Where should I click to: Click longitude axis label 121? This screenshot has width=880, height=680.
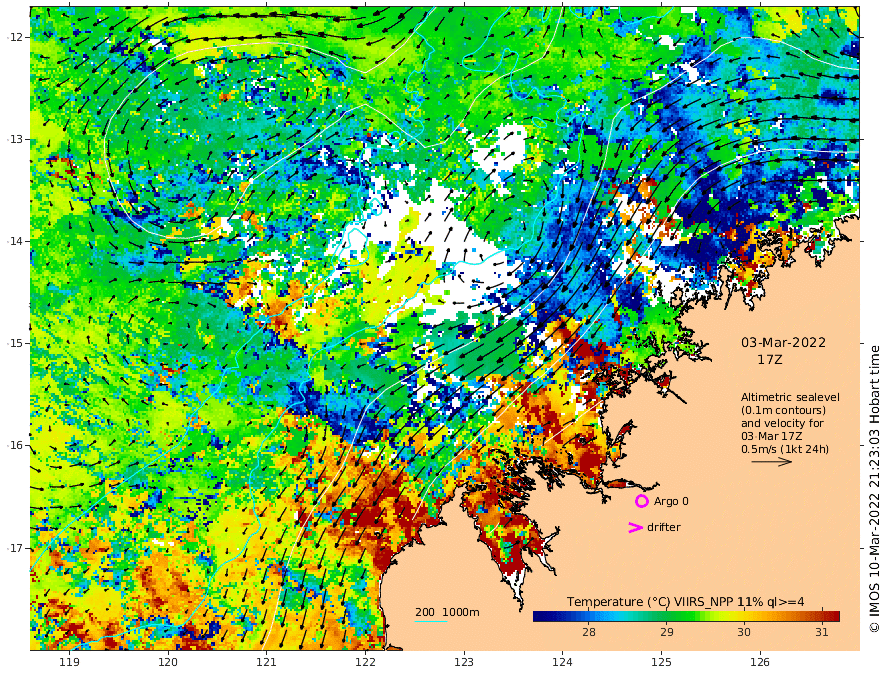coord(267,662)
